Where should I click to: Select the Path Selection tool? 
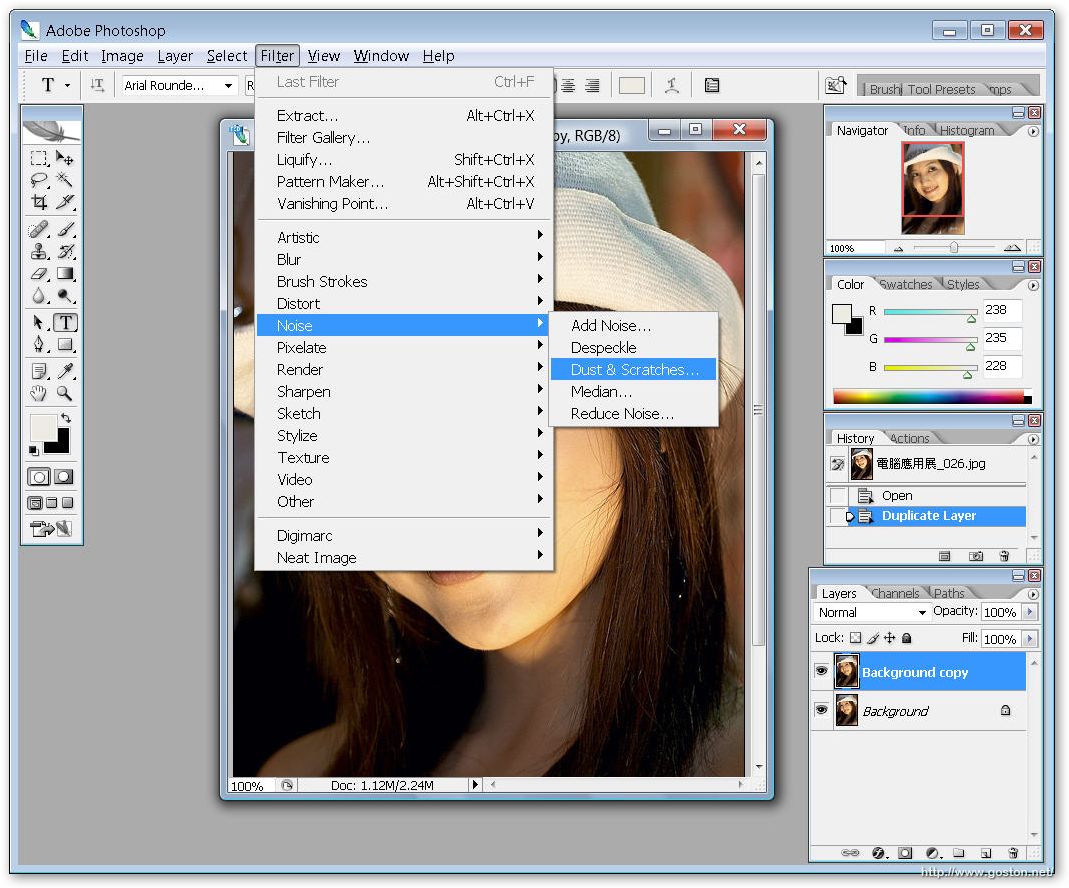(x=39, y=322)
